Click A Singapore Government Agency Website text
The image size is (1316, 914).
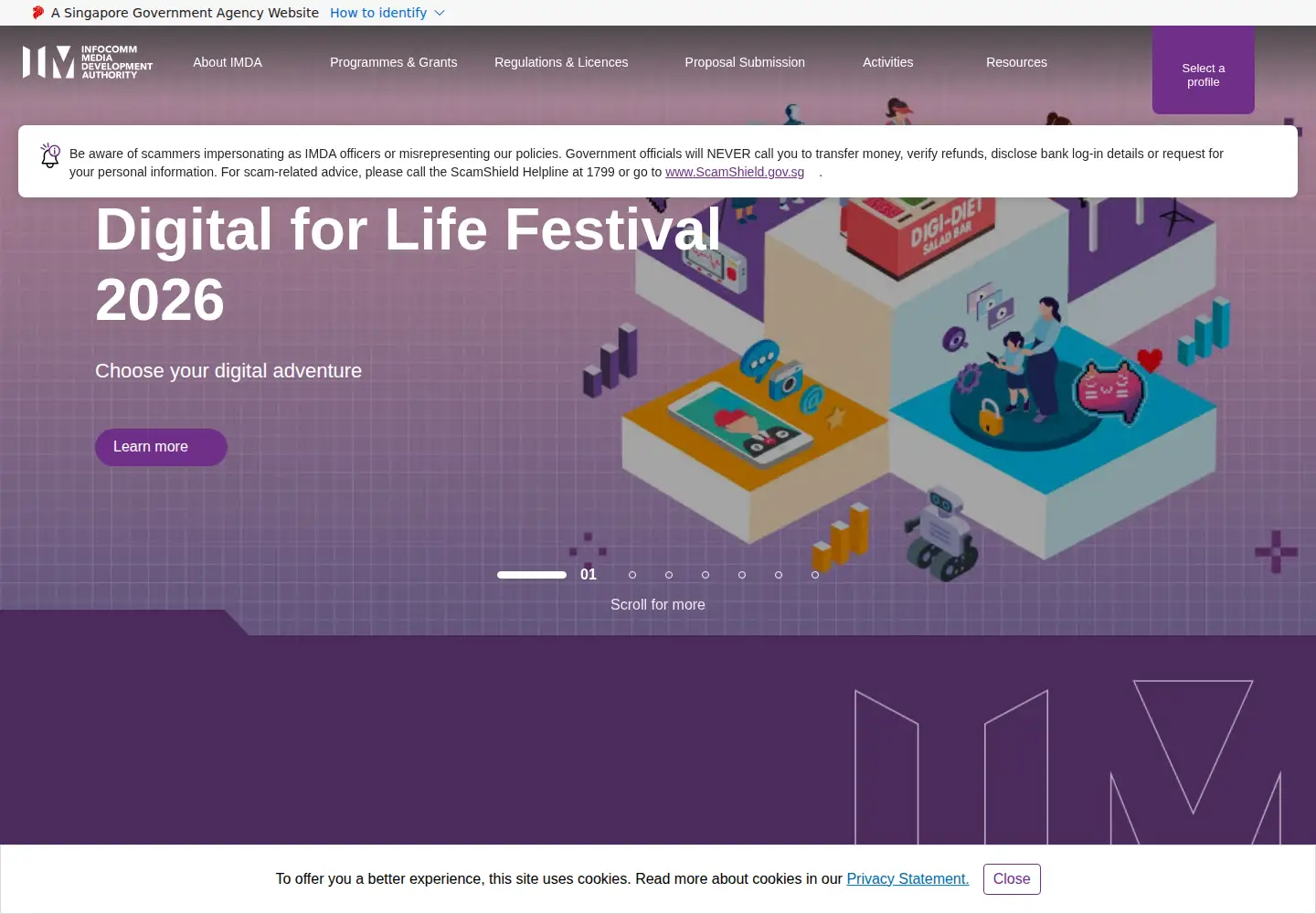pyautogui.click(x=185, y=13)
